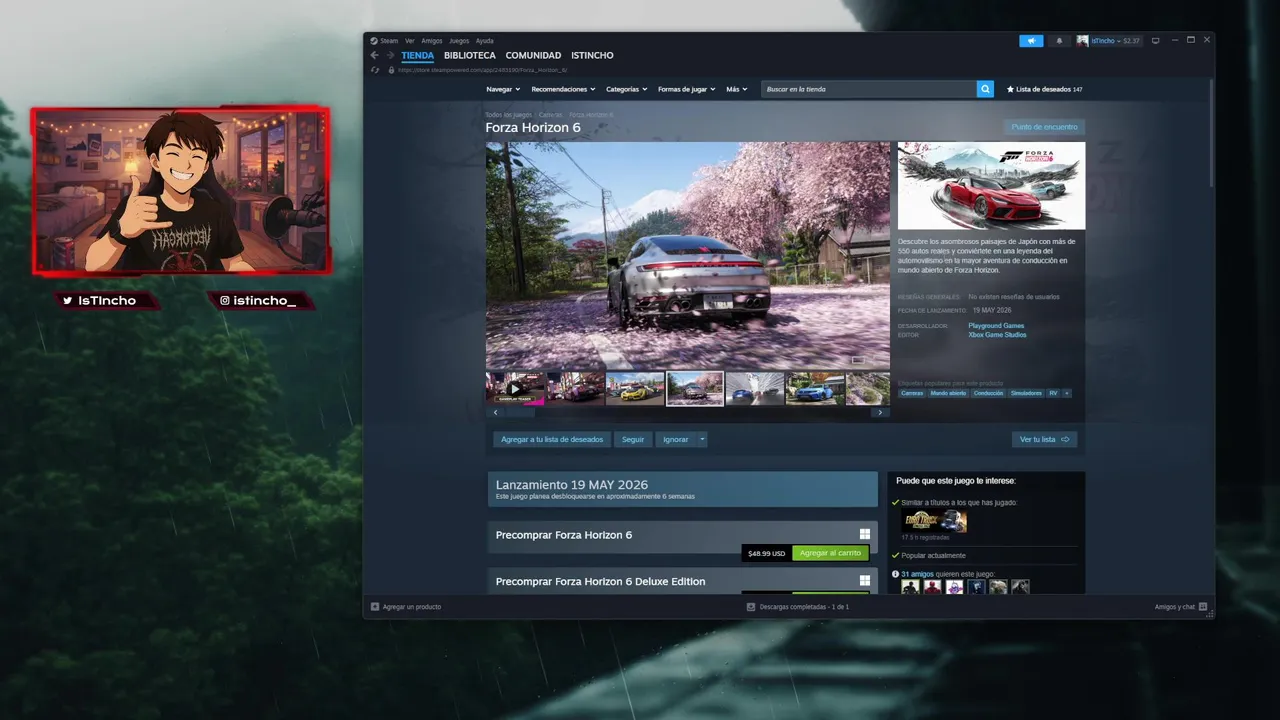Click the 'Ver tu lista' button

(x=1044, y=439)
